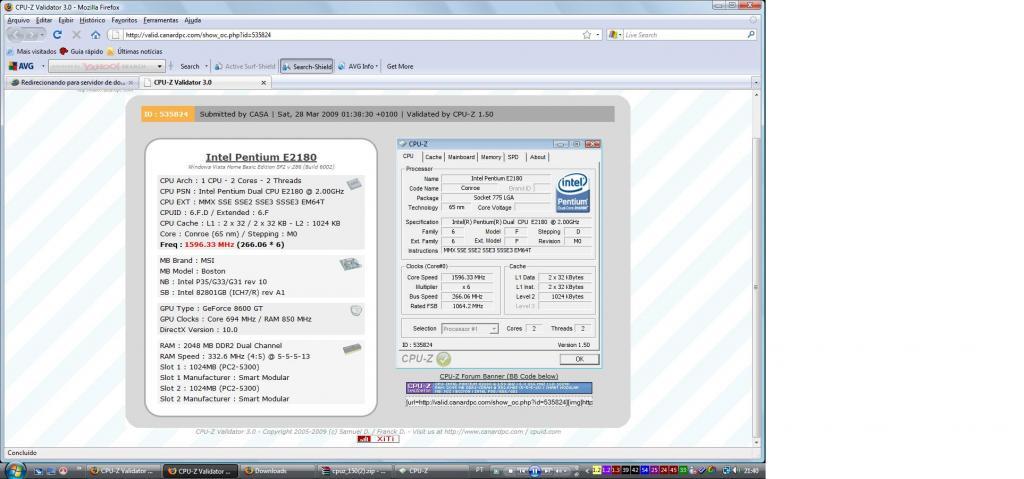Click the PT language indicator in taskbar
Image resolution: width=1024 pixels, height=479 pixels.
(x=479, y=471)
